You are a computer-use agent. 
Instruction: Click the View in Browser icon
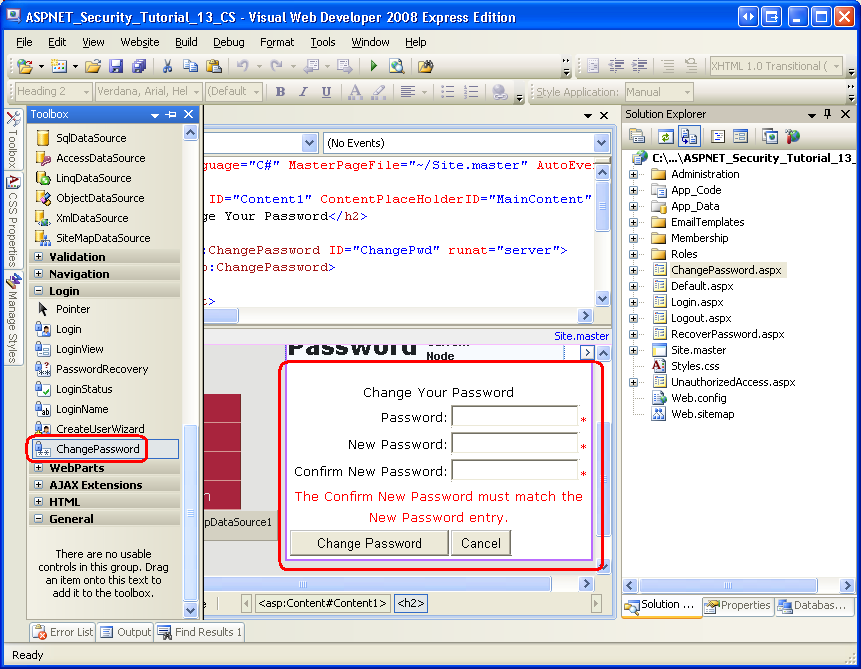[396, 66]
